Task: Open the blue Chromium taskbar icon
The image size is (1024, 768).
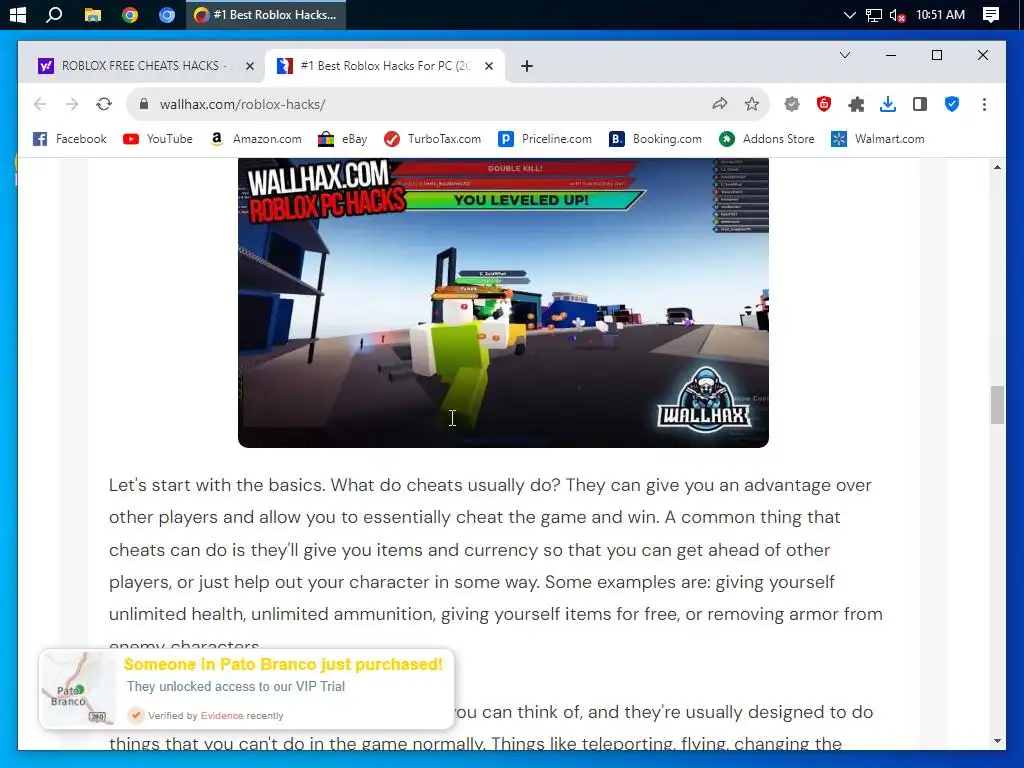Action: point(167,14)
